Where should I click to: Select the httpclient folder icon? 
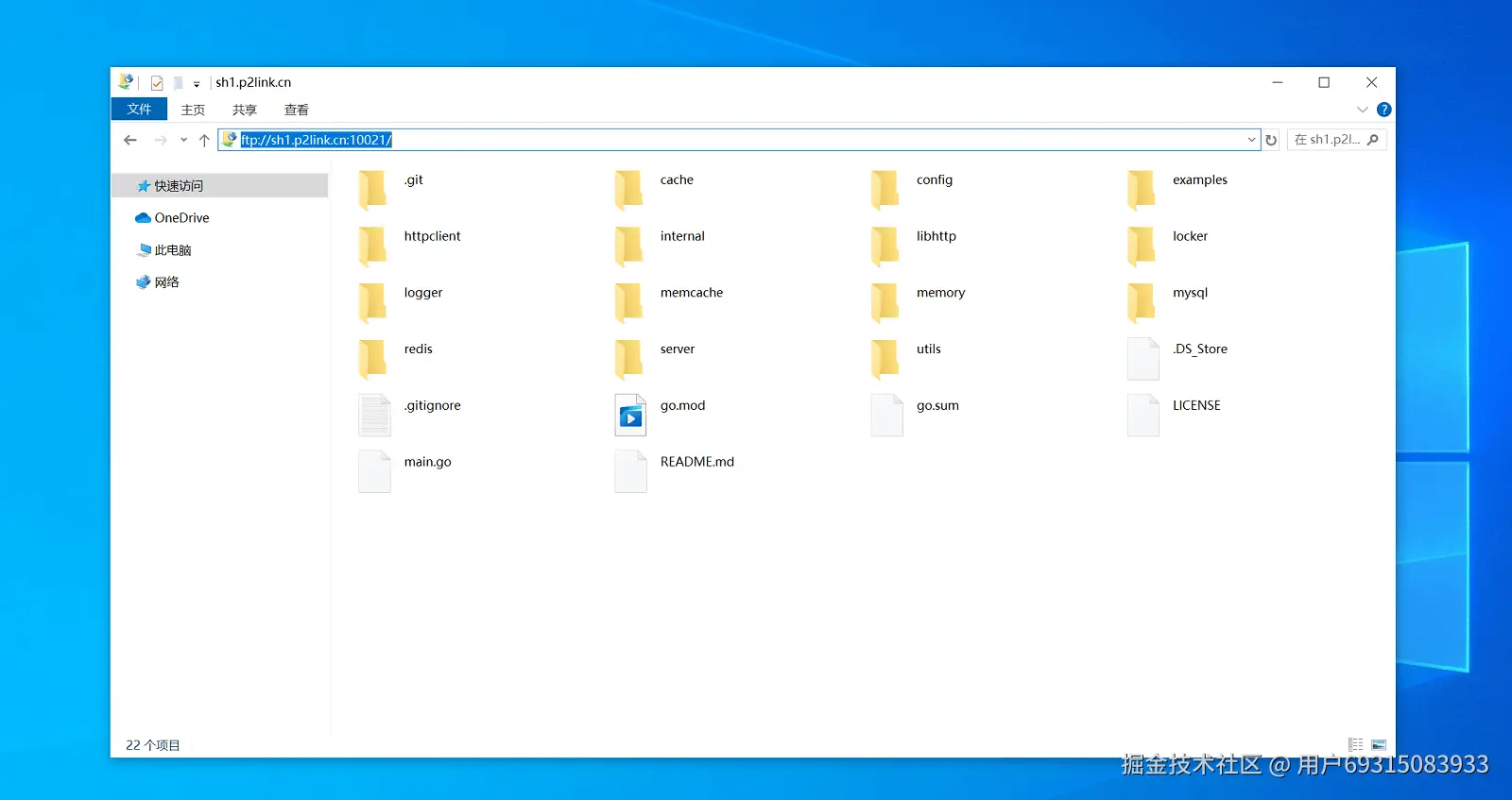tap(373, 246)
